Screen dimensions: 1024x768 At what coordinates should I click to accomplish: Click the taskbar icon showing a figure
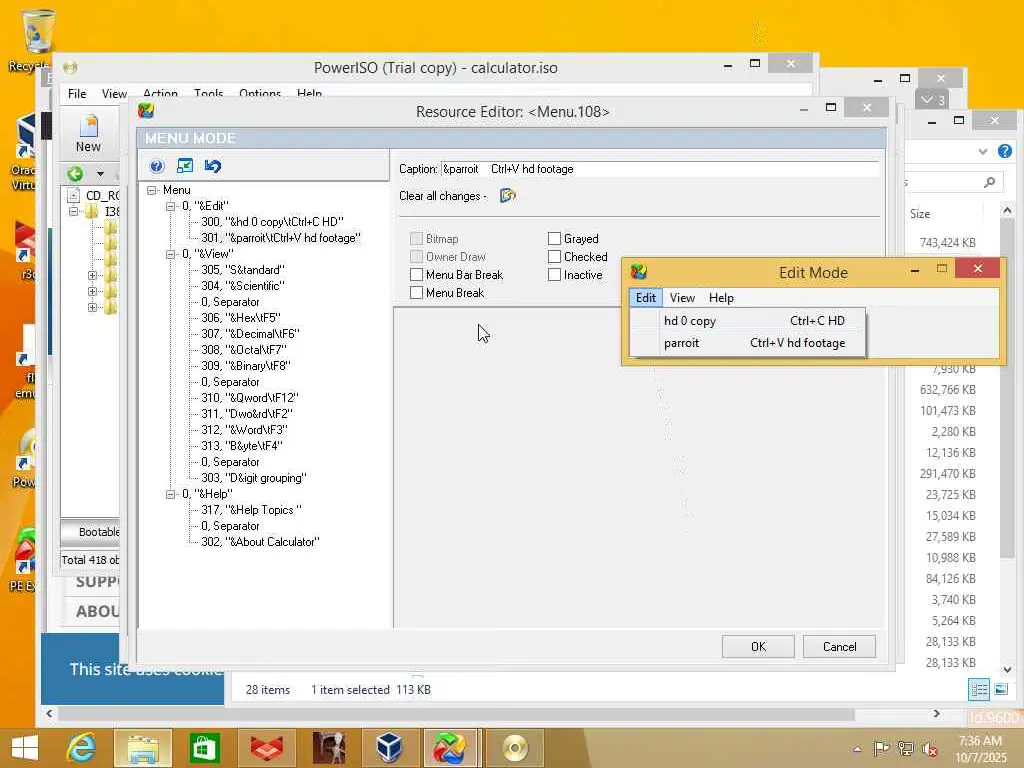click(x=328, y=748)
